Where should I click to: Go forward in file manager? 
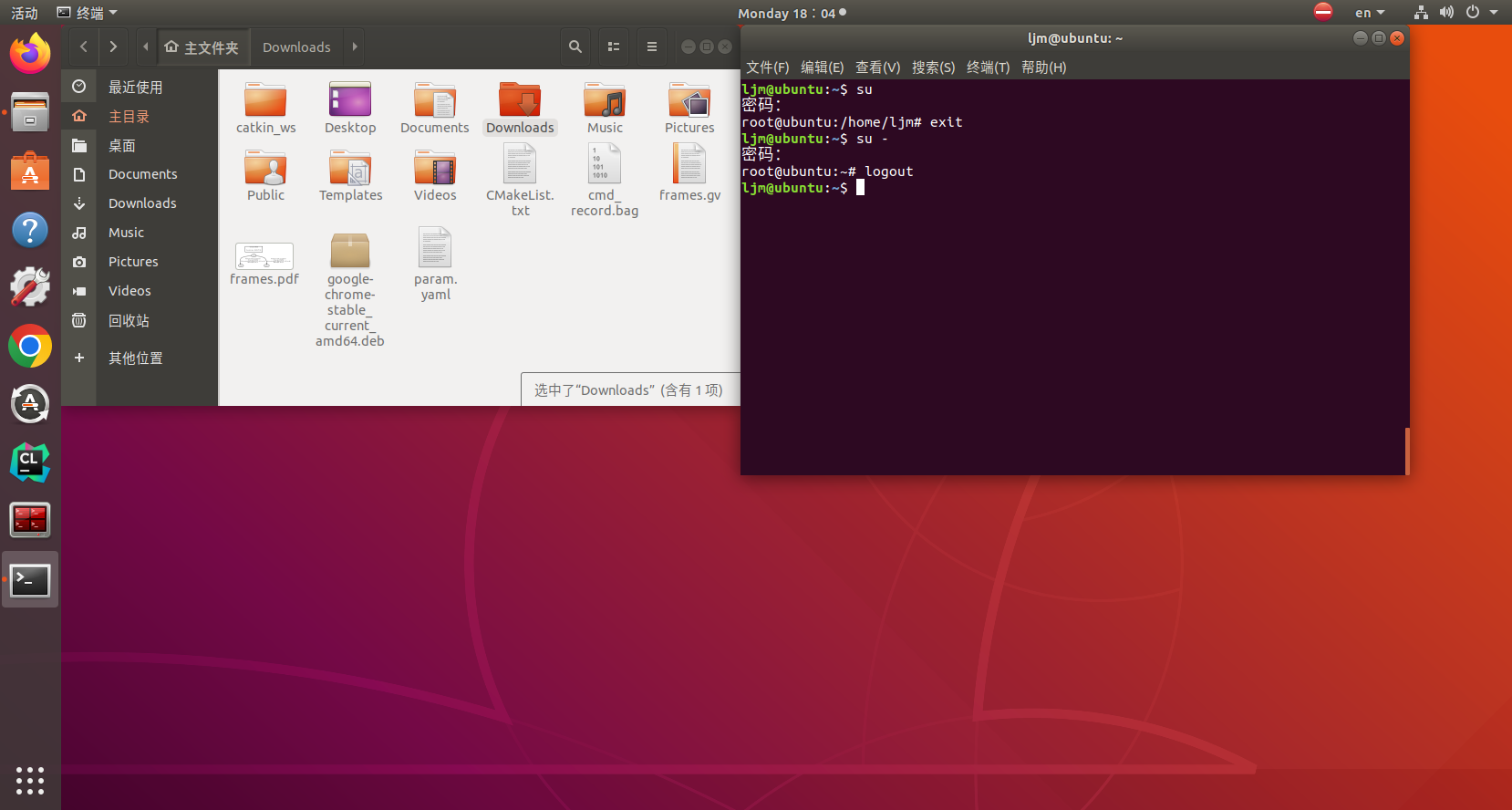113,47
